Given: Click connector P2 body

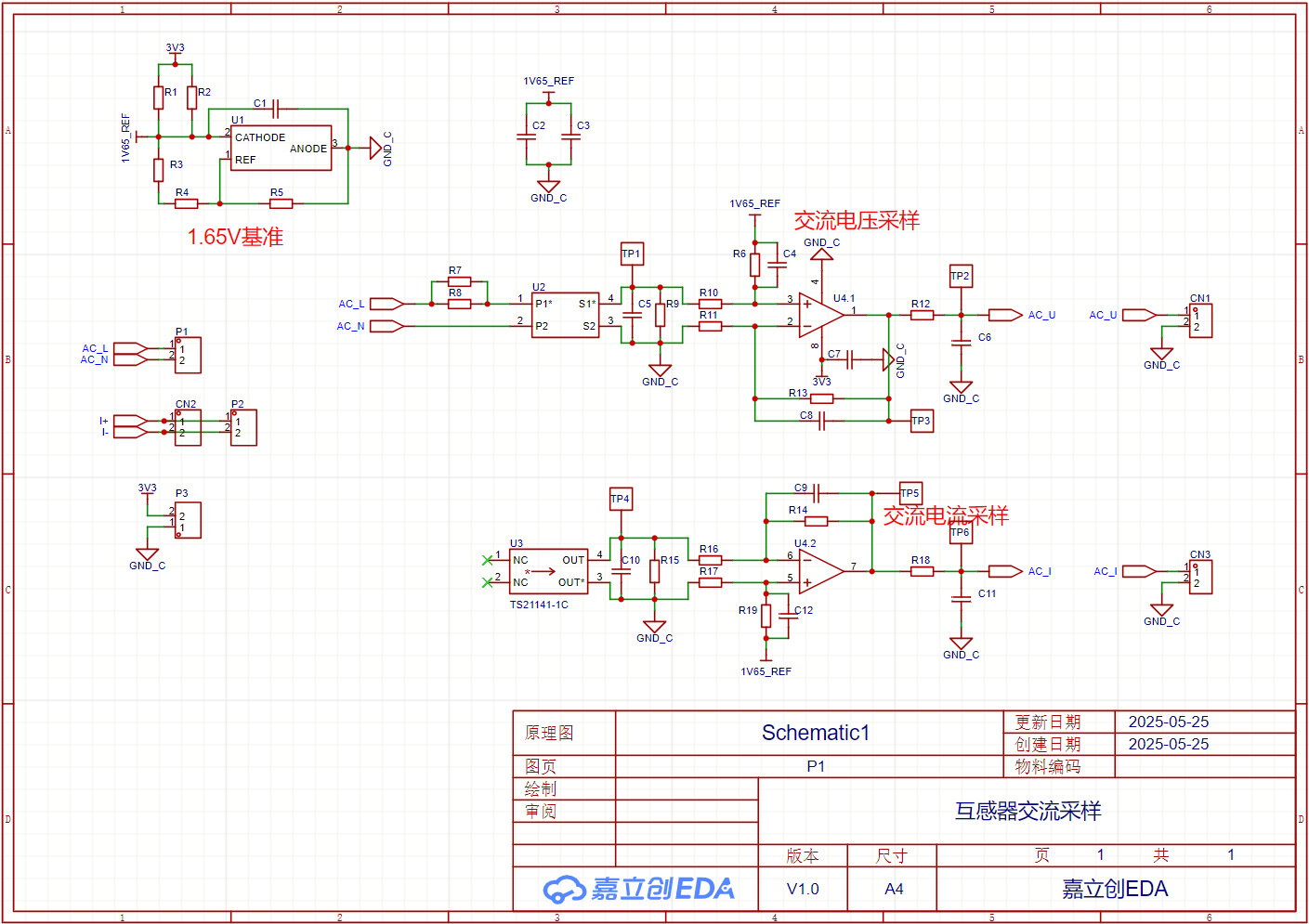Looking at the screenshot, I should [243, 427].
